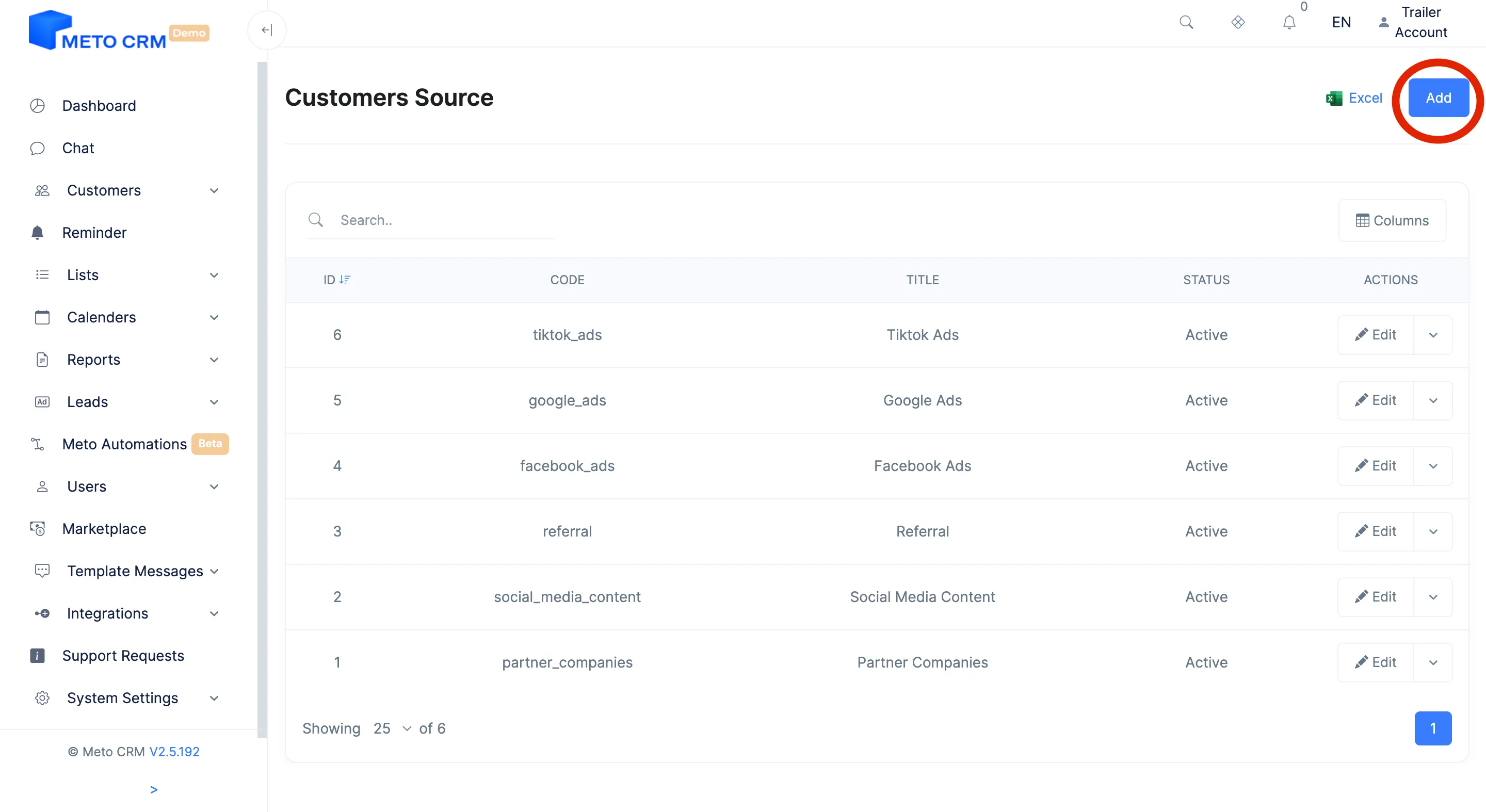
Task: Click the Users person icon in the sidebar
Action: [x=42, y=486]
